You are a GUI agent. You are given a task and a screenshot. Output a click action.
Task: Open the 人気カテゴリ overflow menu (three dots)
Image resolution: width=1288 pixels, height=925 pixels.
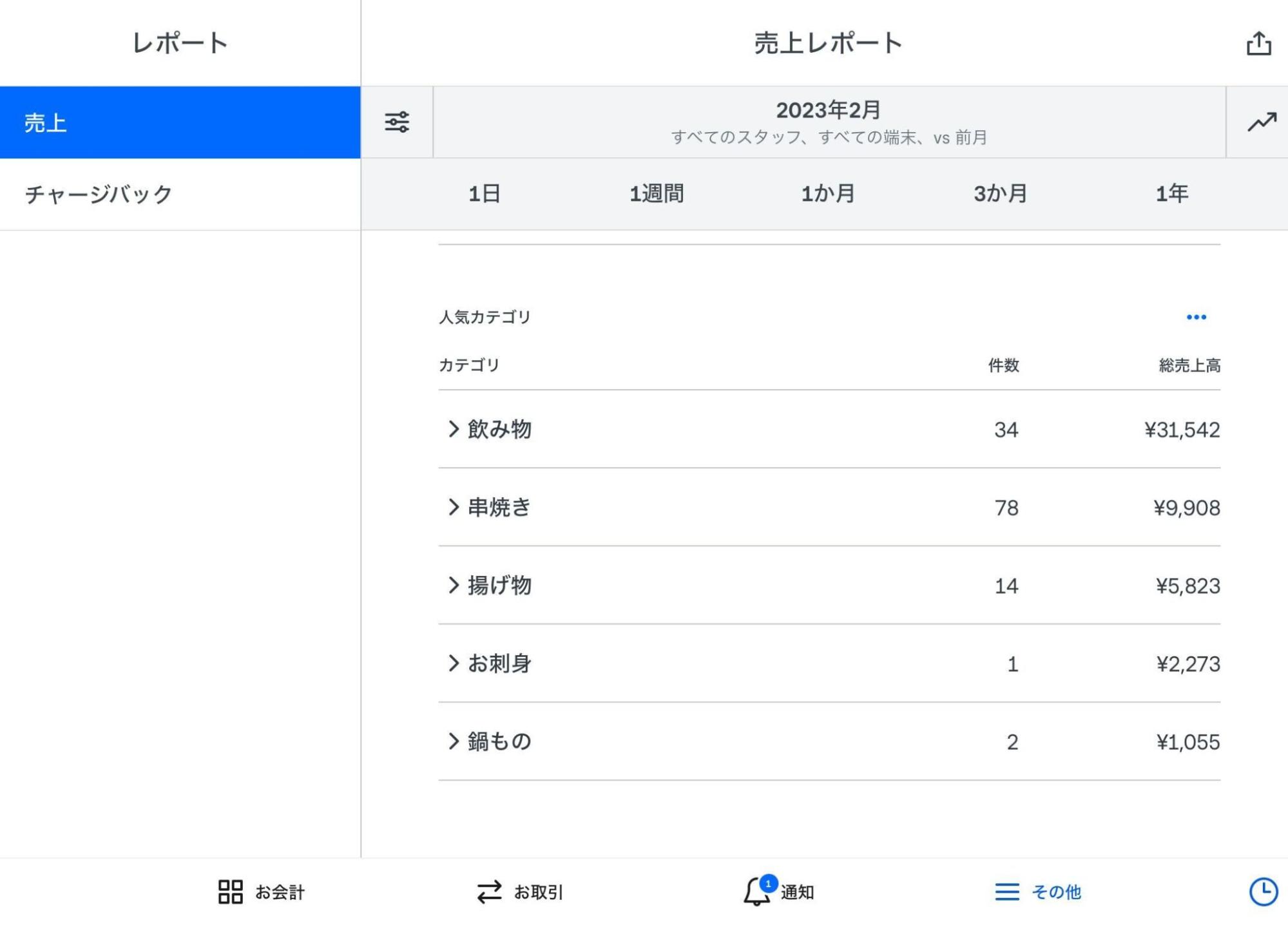click(x=1197, y=316)
